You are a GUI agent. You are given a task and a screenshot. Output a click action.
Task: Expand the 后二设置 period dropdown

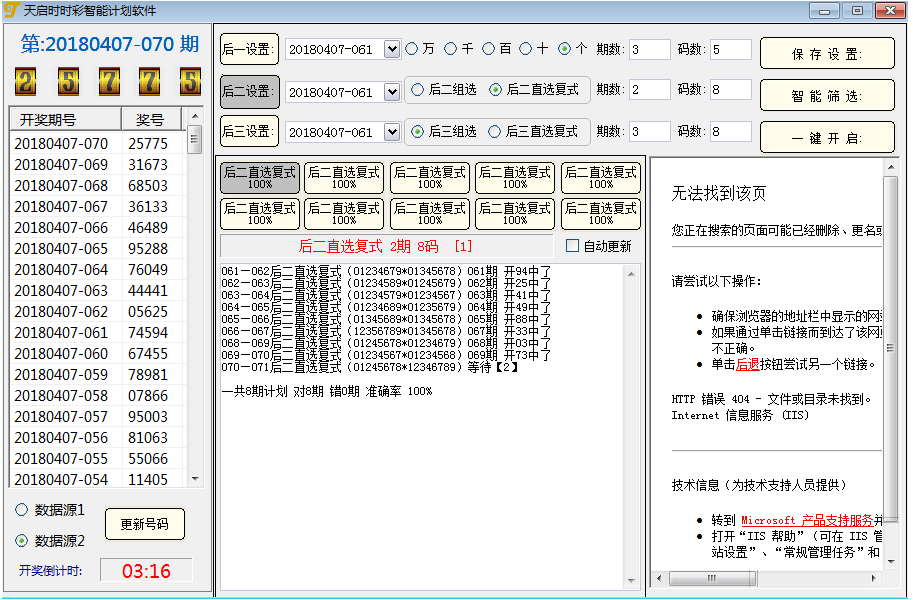(391, 91)
